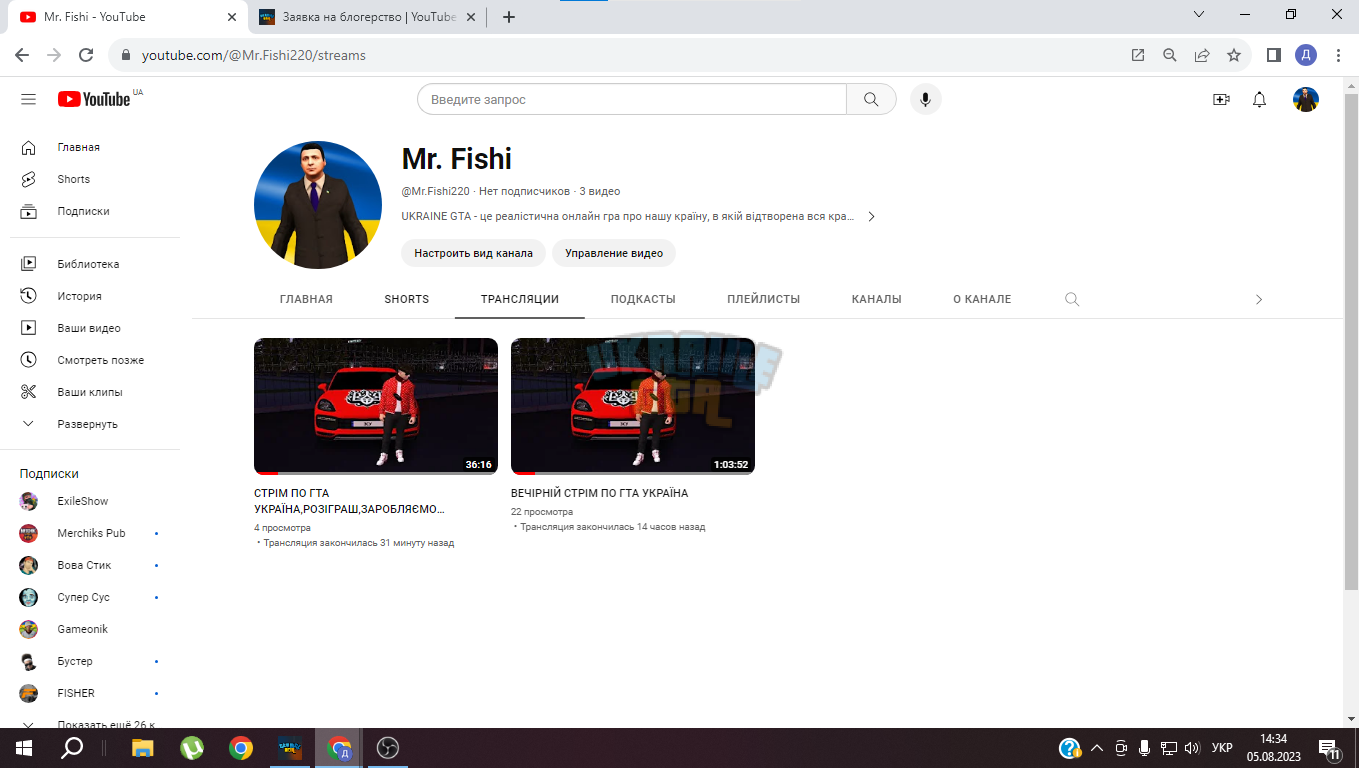Open a new browser tab with the plus button
Viewport: 1359px width, 768px height.
(x=509, y=17)
